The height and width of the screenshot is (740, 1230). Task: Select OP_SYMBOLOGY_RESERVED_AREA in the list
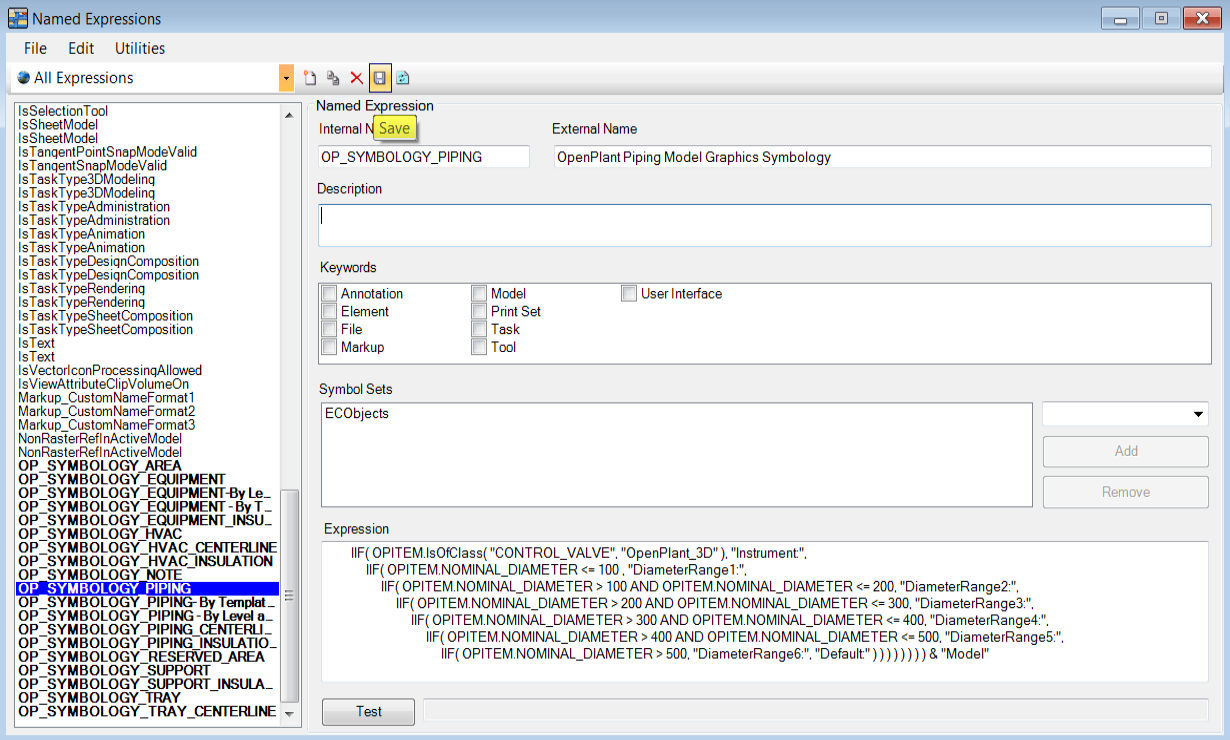(x=141, y=657)
